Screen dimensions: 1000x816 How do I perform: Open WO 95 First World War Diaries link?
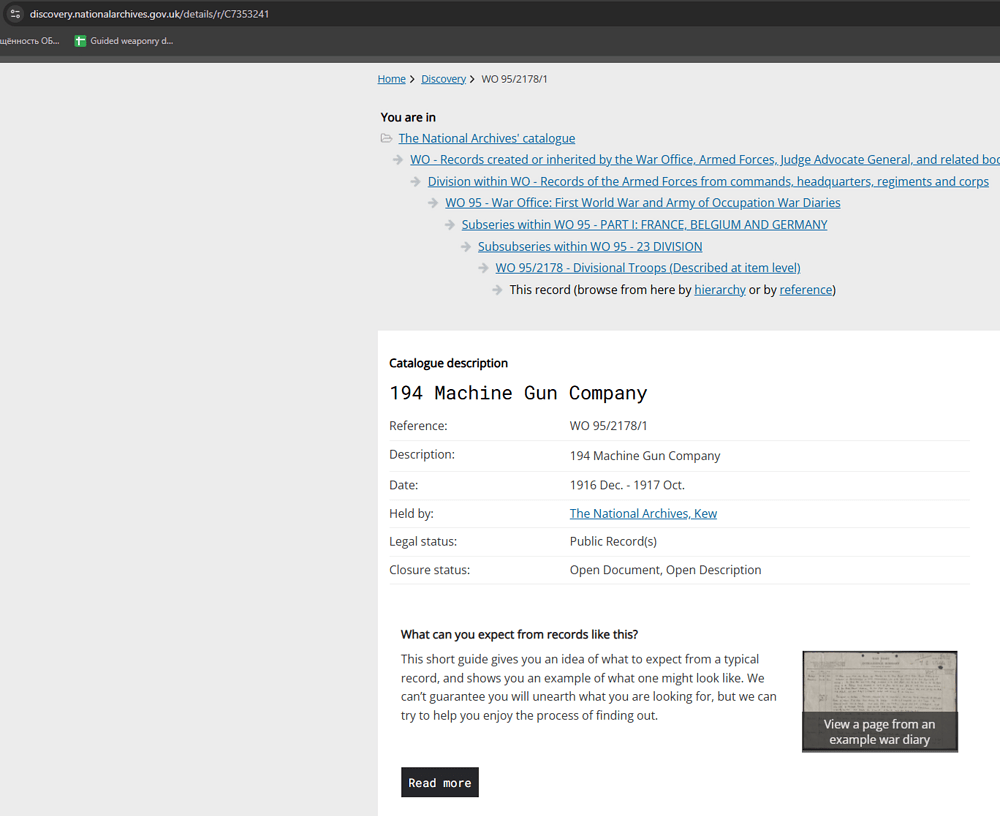coord(642,203)
